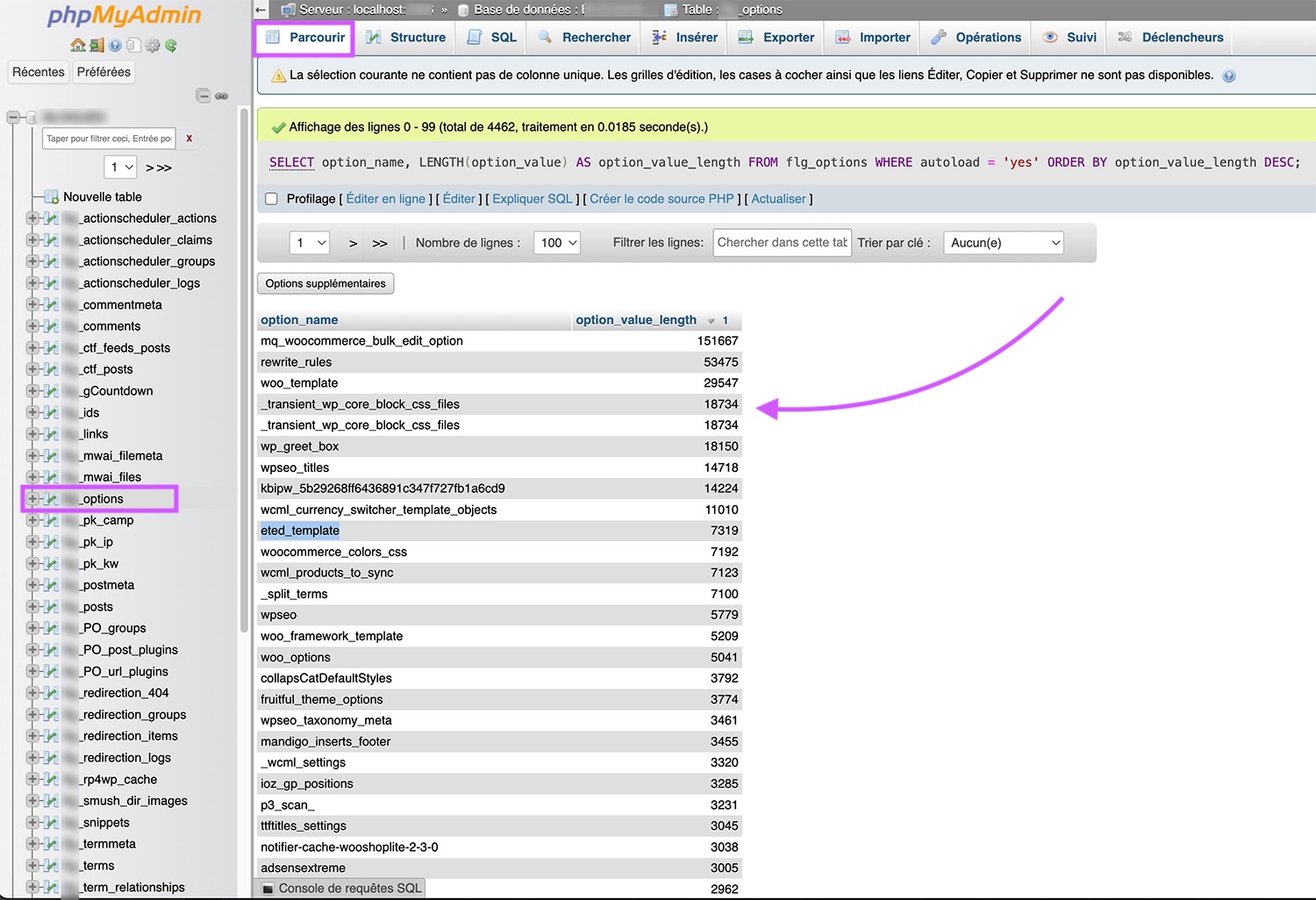Click the log out door icon
This screenshot has height=900, width=1316.
click(x=97, y=45)
